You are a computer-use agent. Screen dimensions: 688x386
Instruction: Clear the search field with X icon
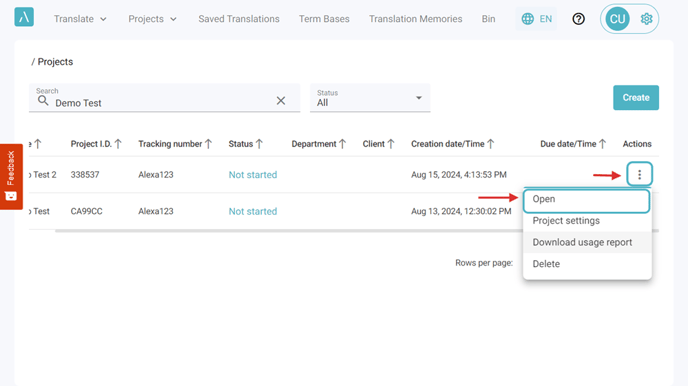[x=281, y=101]
